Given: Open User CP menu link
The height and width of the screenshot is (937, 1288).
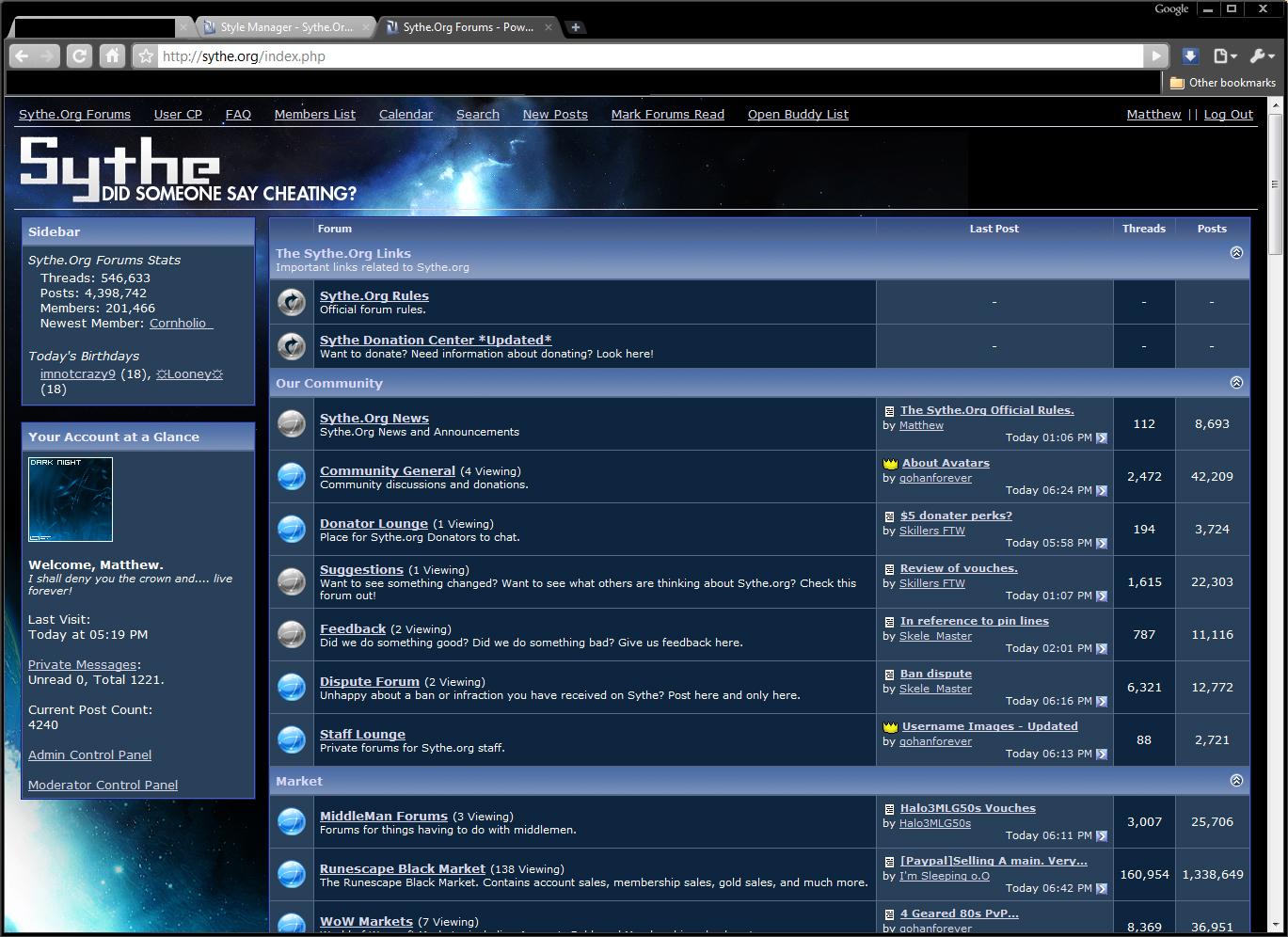Looking at the screenshot, I should pyautogui.click(x=178, y=115).
